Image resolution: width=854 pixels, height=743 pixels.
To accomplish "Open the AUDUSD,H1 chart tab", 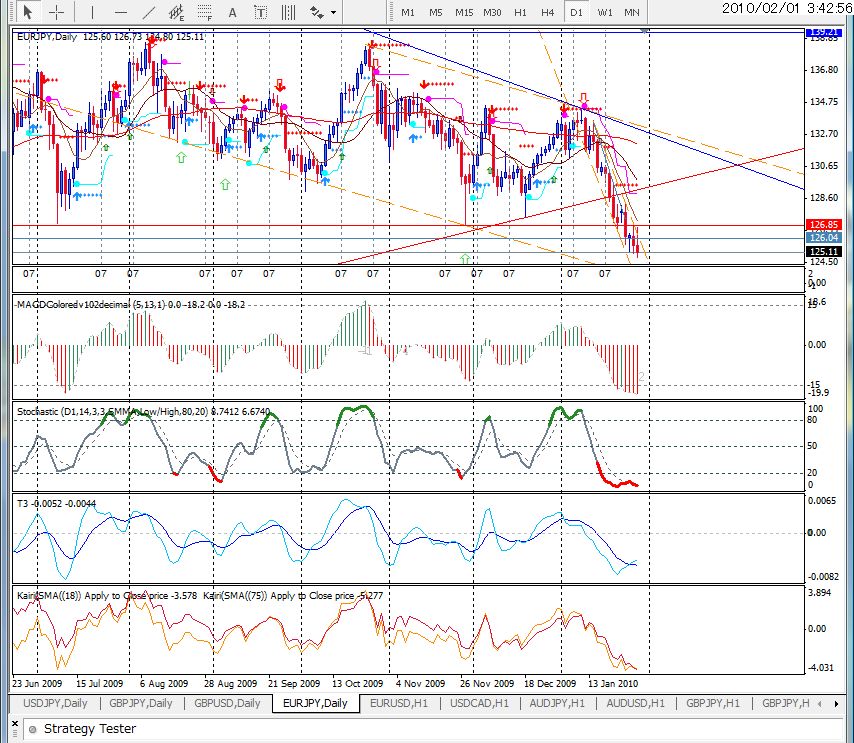I will tap(636, 703).
